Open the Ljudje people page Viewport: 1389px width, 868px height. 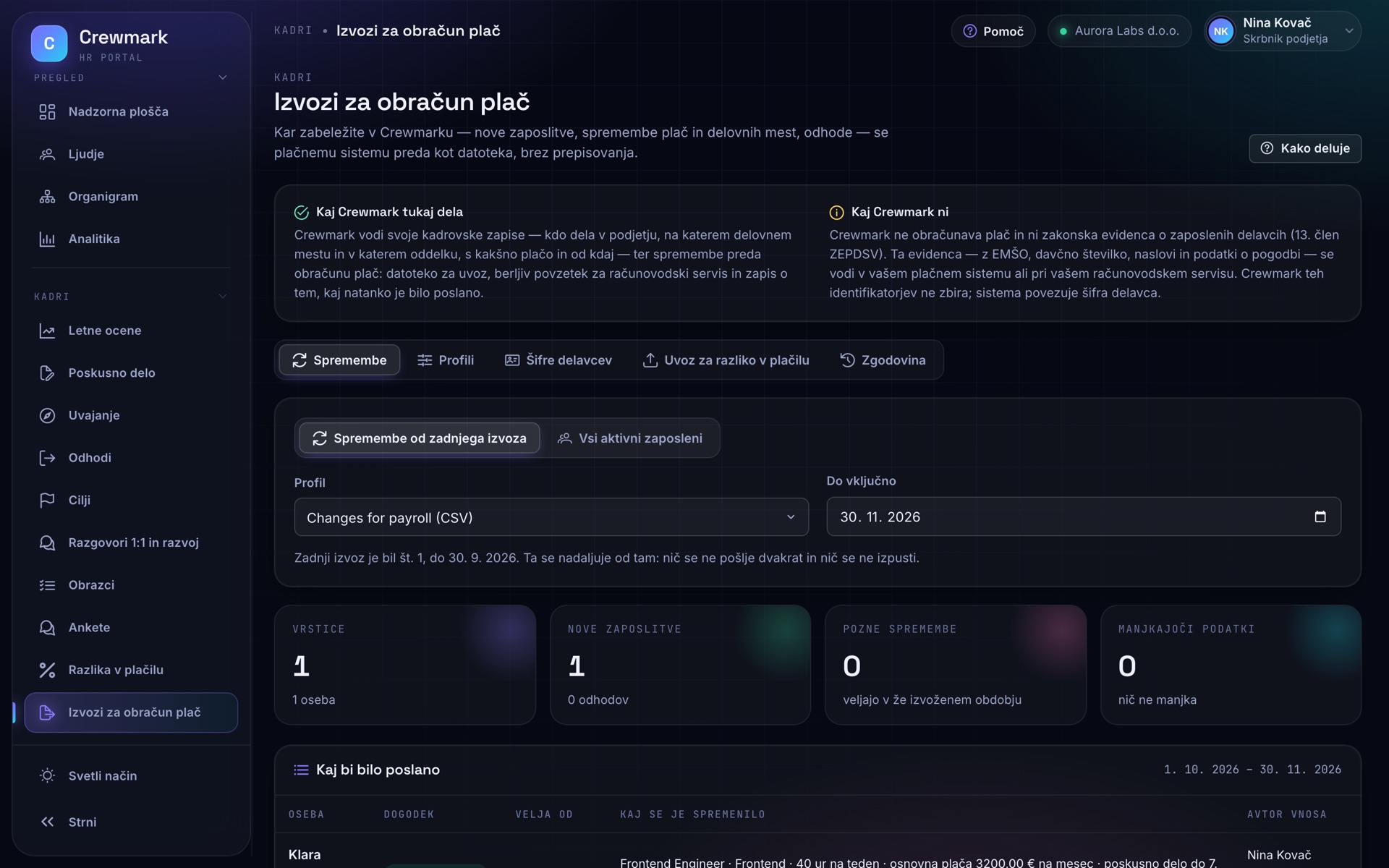coord(131,154)
